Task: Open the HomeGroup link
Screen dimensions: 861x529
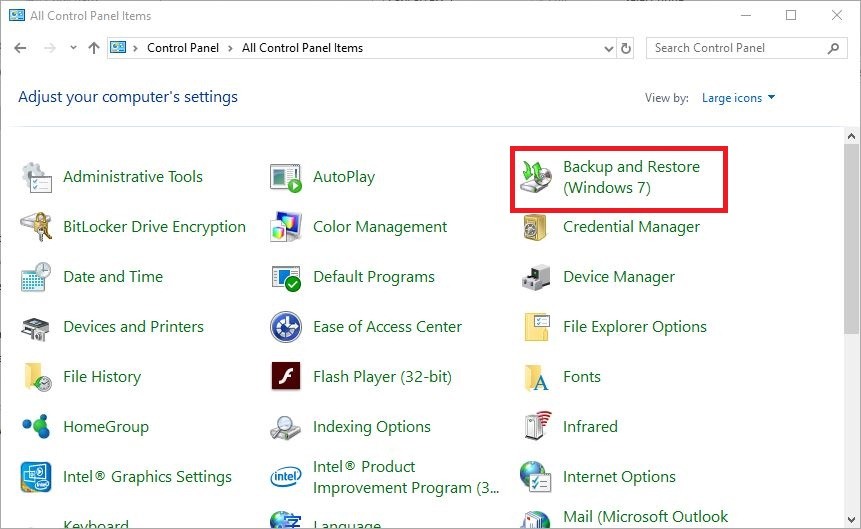Action: 106,427
